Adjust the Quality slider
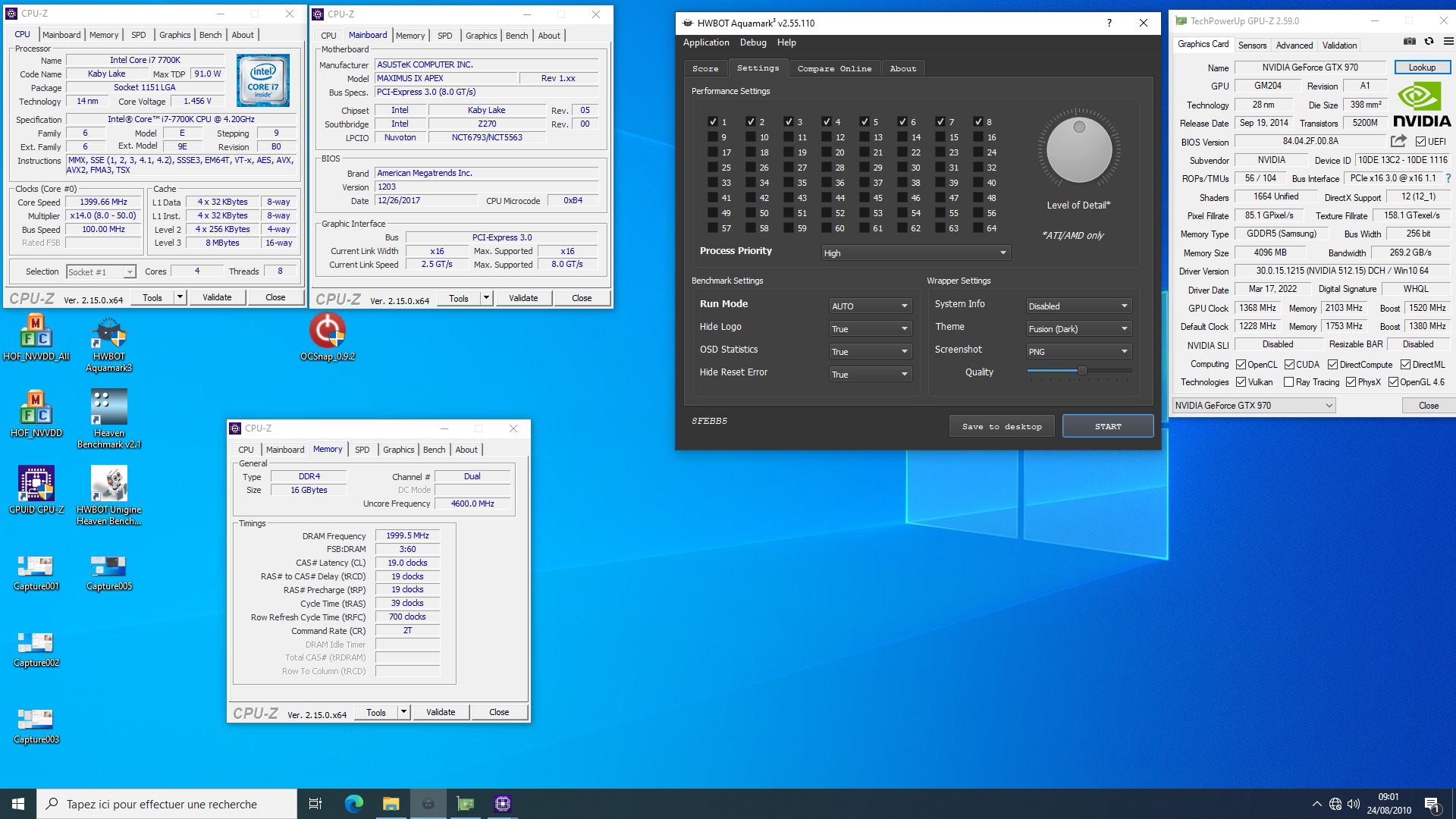The height and width of the screenshot is (819, 1456). (1082, 371)
